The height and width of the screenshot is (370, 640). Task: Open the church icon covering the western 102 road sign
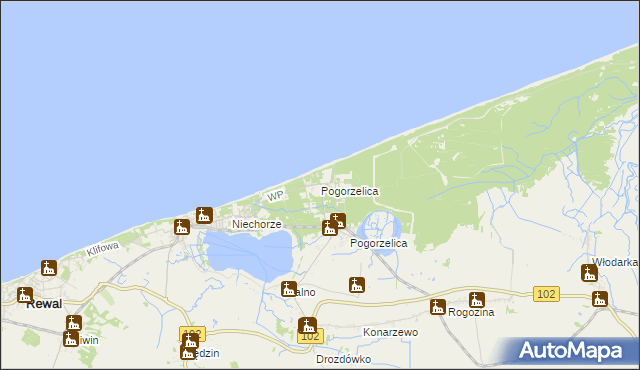click(190, 340)
